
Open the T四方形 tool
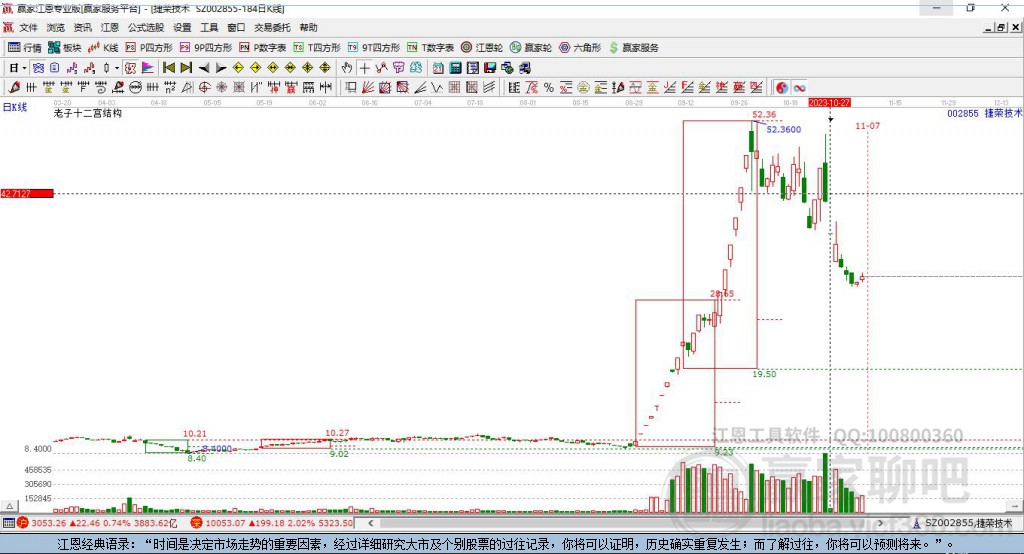click(x=317, y=48)
